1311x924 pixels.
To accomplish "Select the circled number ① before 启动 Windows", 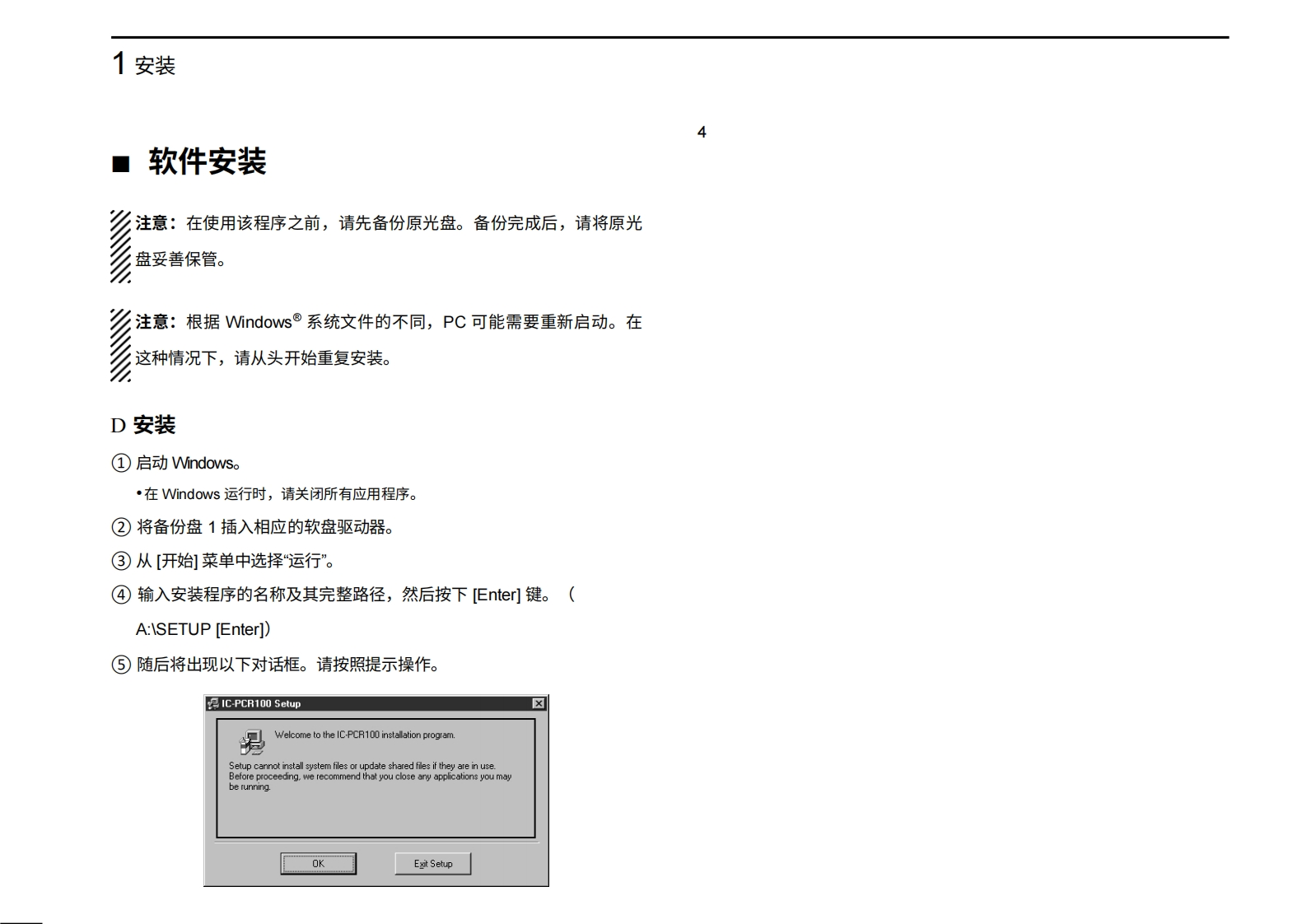I will [x=121, y=463].
